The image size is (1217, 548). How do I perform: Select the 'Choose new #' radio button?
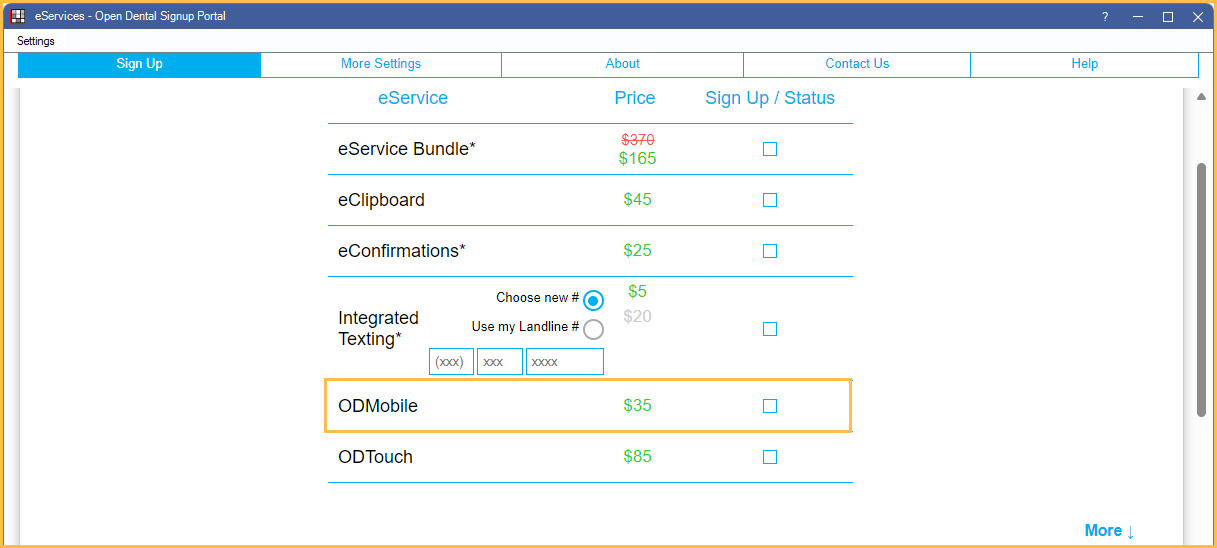pyautogui.click(x=593, y=300)
